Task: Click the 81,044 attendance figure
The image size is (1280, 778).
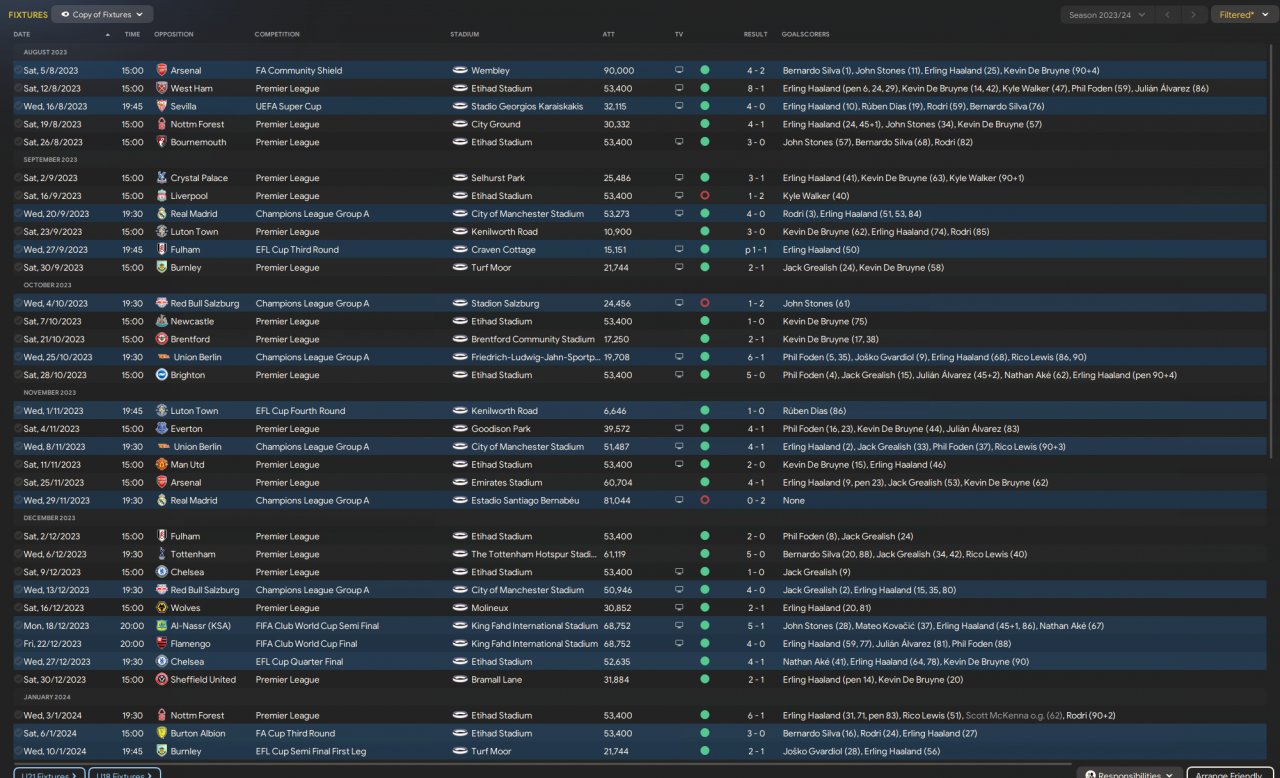Action: [x=617, y=501]
